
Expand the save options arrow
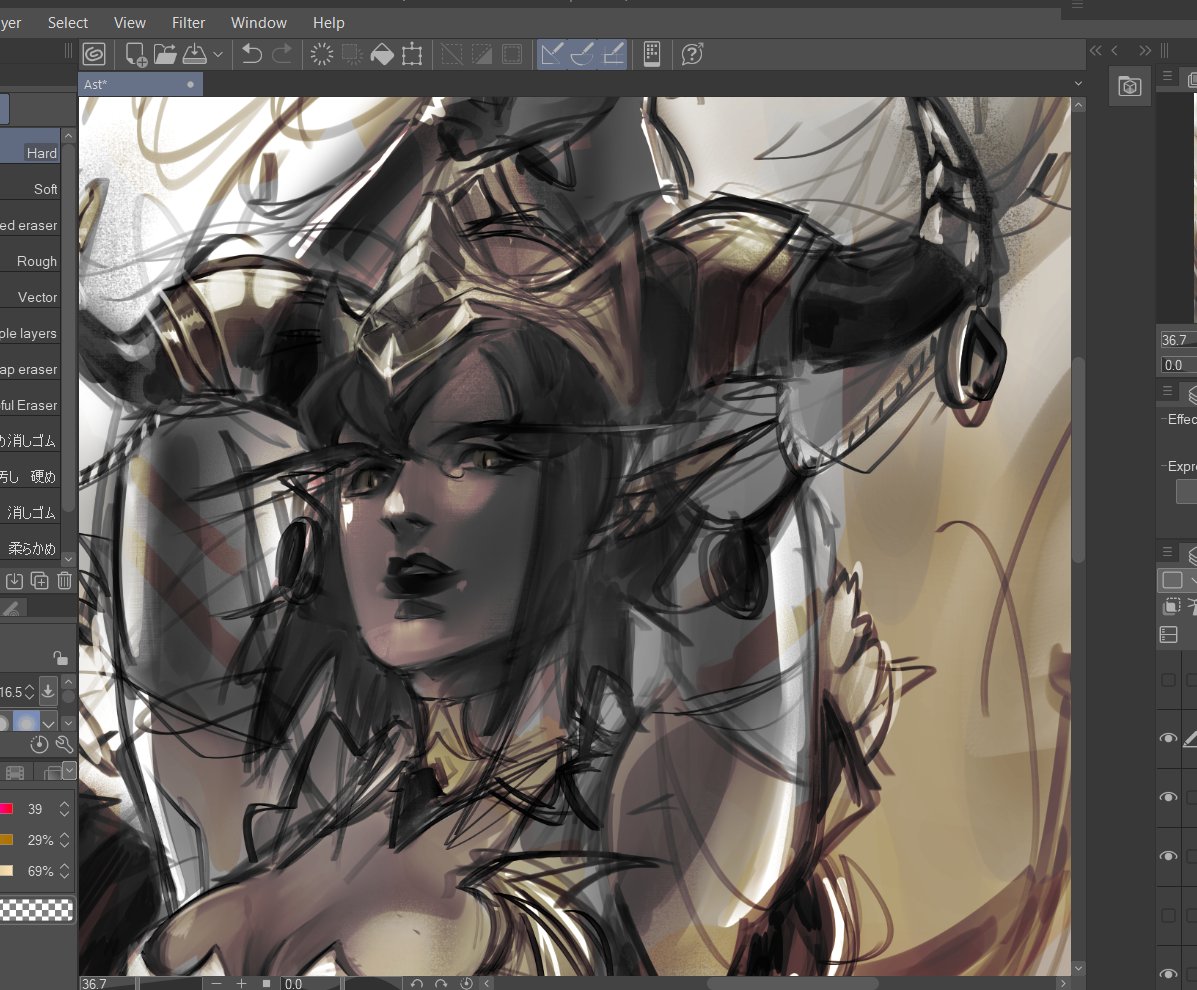(x=218, y=54)
